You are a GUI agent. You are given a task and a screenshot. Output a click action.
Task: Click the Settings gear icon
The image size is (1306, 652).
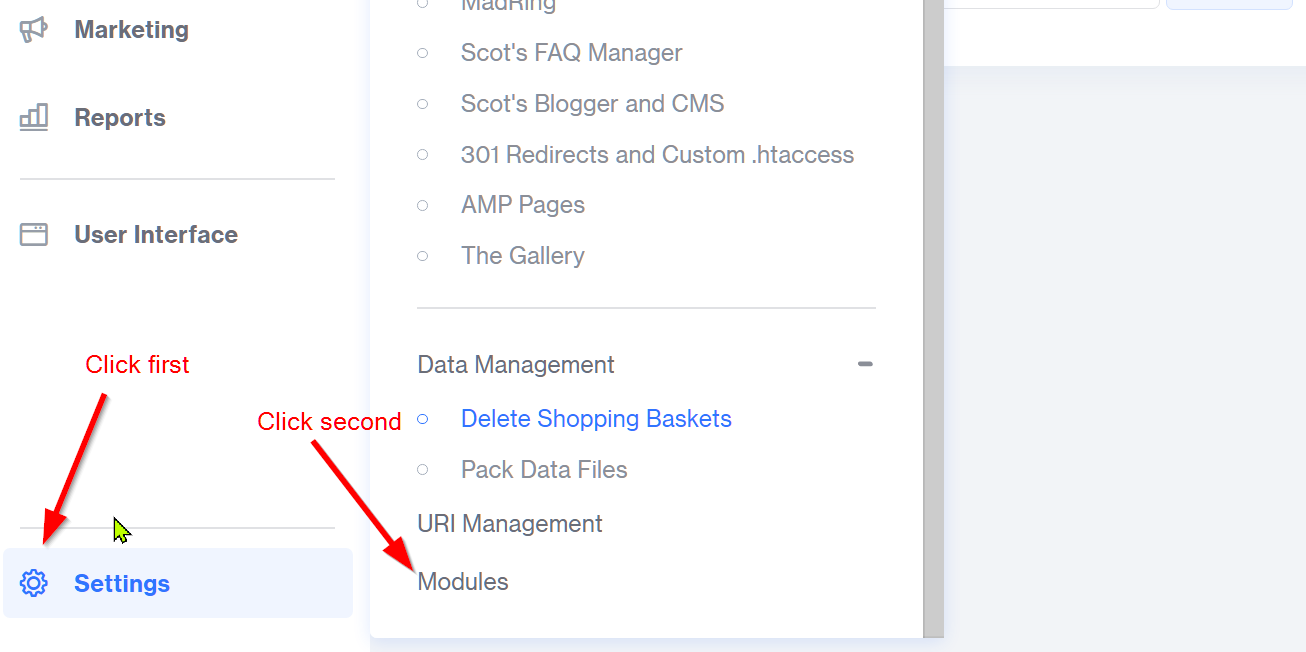pyautogui.click(x=34, y=583)
